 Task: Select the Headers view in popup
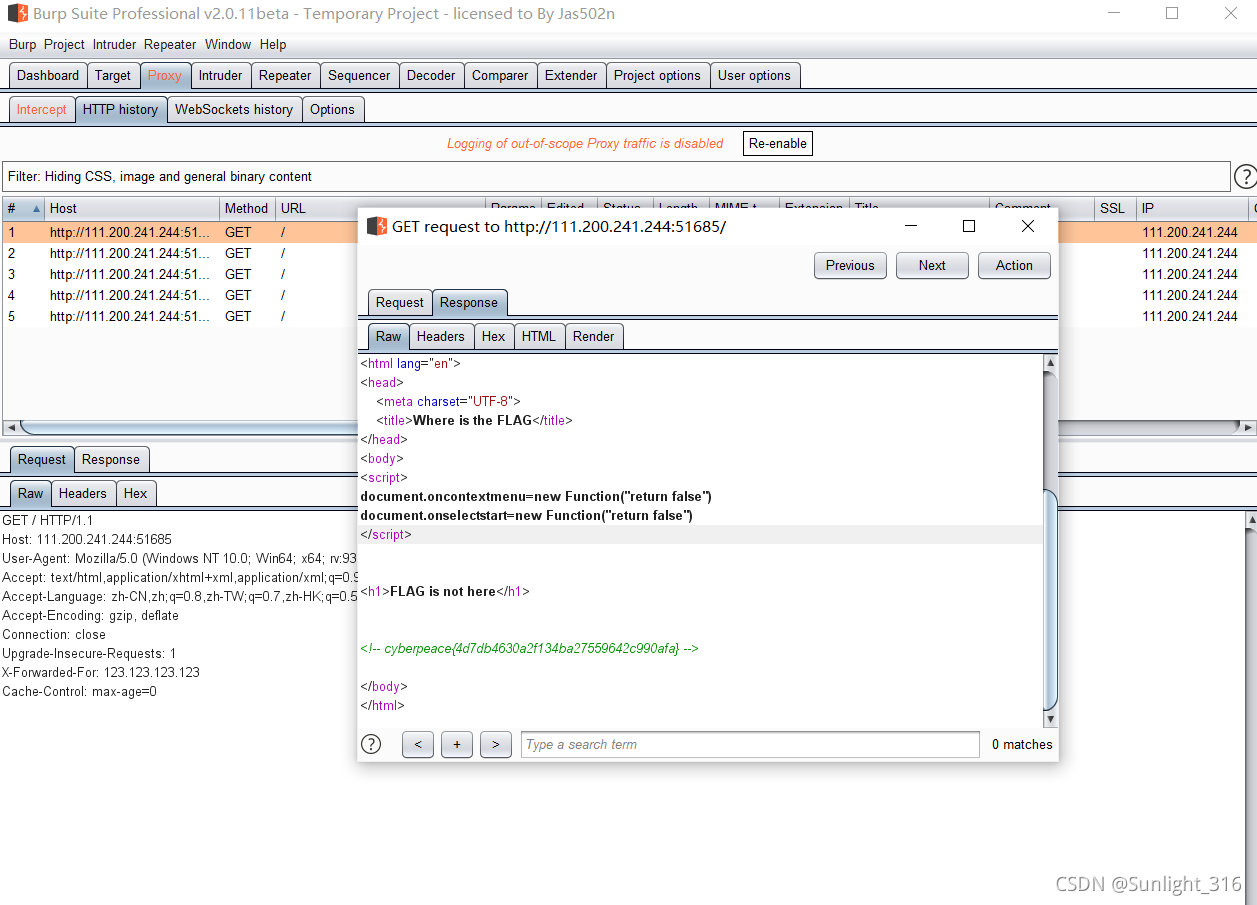[x=441, y=337]
